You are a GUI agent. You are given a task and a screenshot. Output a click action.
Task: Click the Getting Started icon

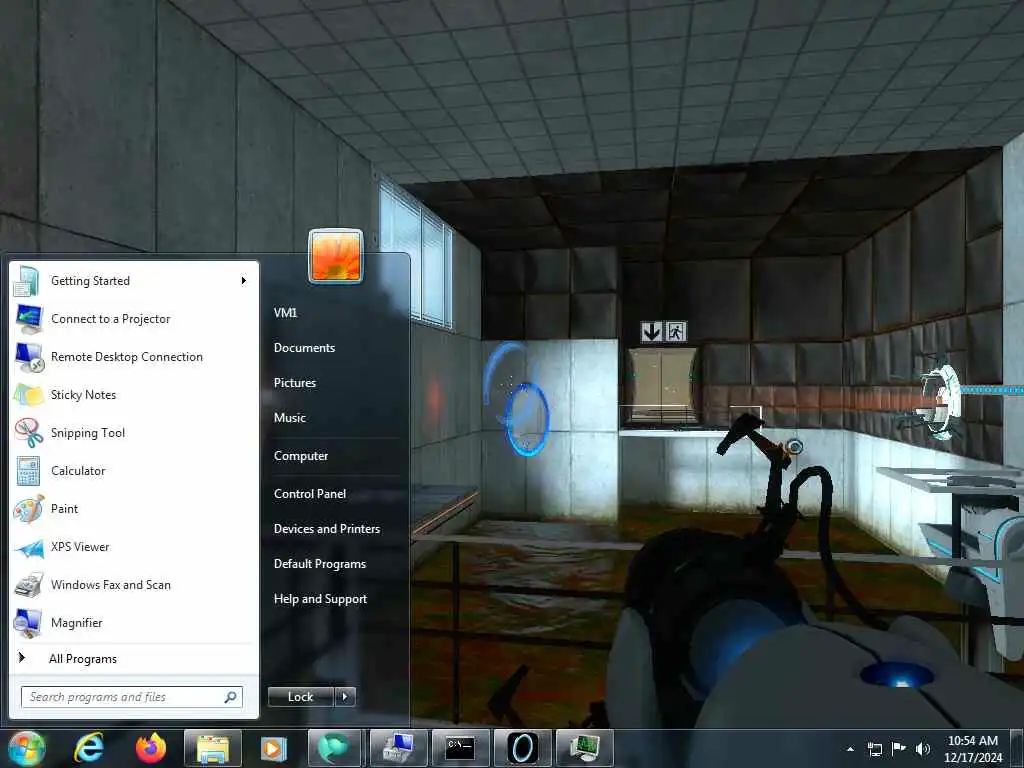[x=27, y=281]
